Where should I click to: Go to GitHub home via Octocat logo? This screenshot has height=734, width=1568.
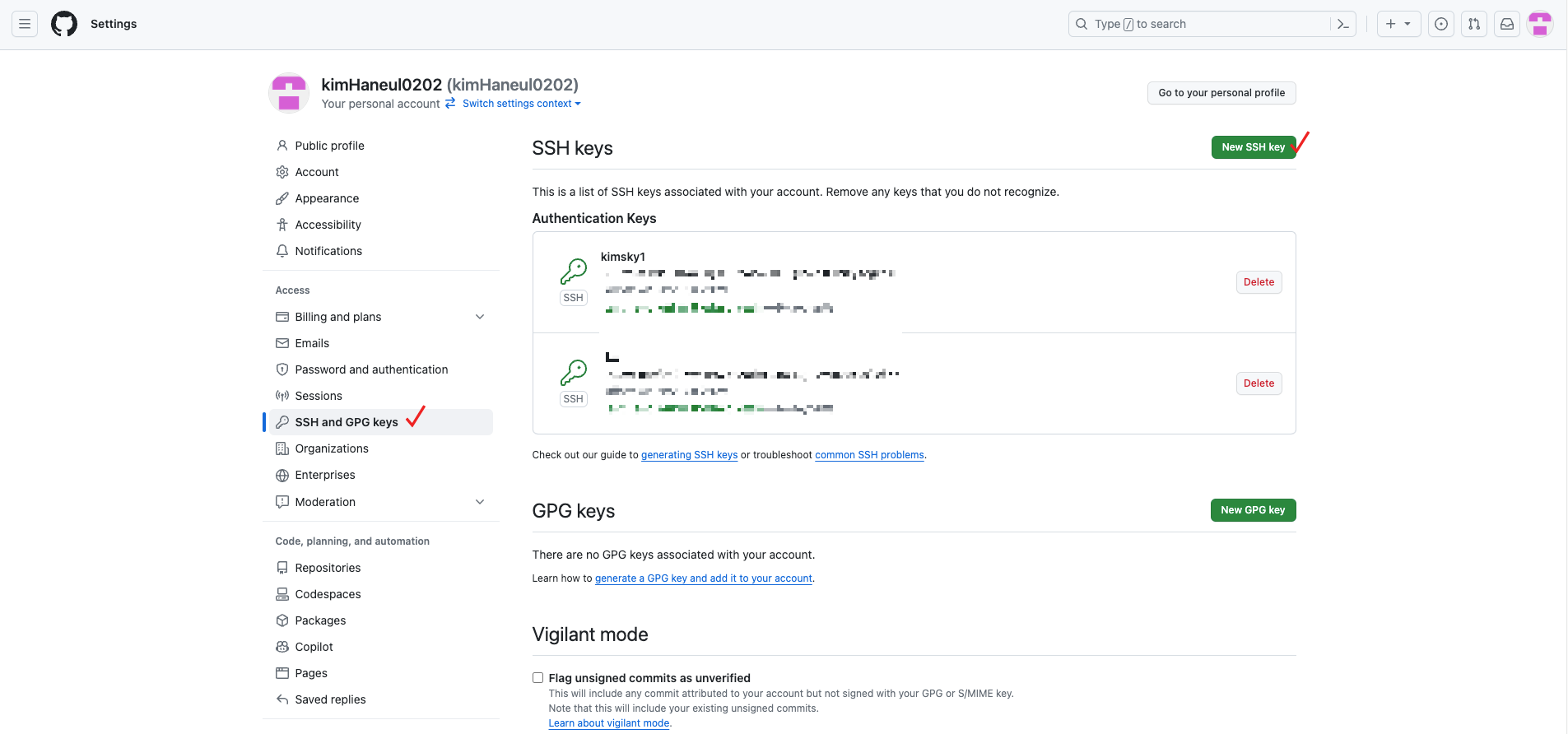tap(64, 24)
